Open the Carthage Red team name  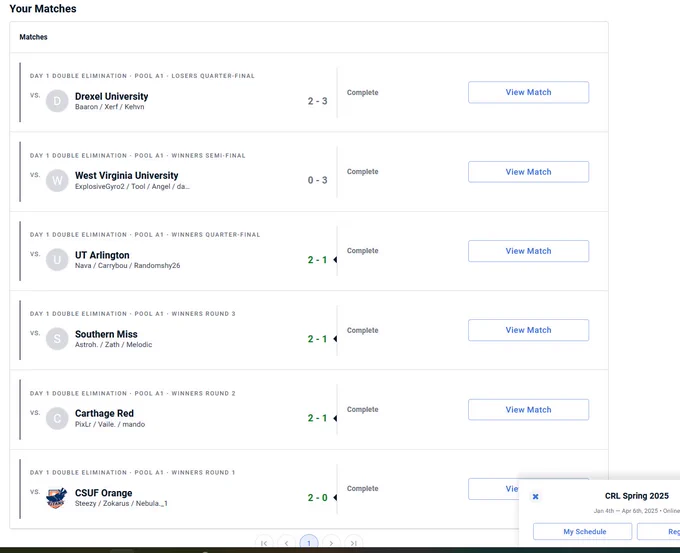coord(104,413)
